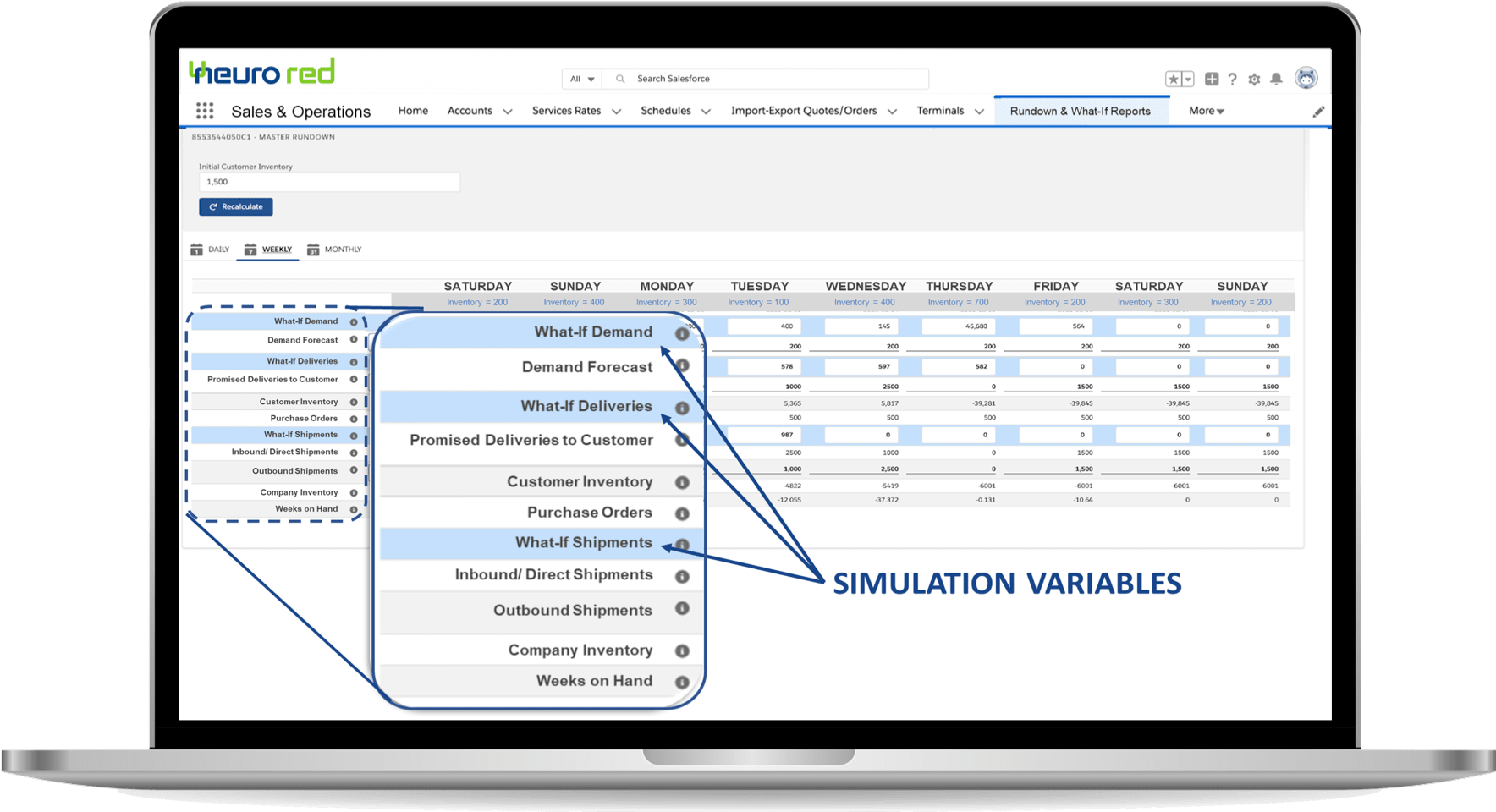
Task: Click the Help question mark icon
Action: 1233,78
